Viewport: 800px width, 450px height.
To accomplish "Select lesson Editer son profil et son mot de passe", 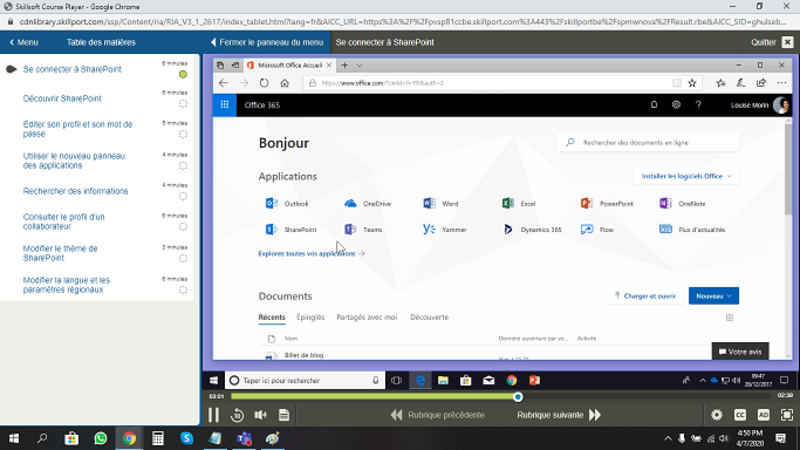I will [78, 129].
